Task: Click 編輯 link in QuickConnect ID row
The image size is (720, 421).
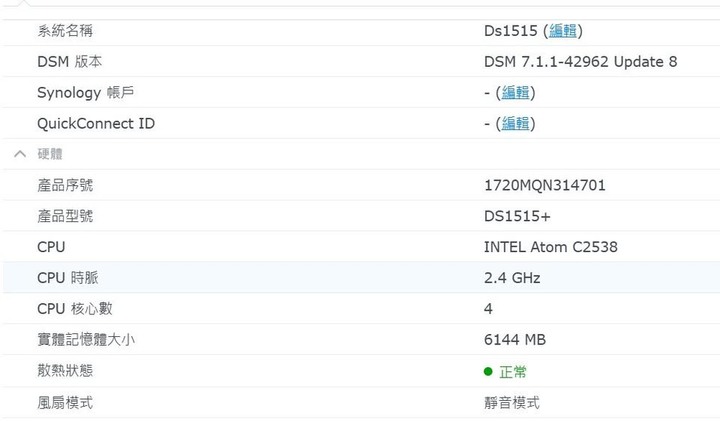Action: [x=515, y=123]
